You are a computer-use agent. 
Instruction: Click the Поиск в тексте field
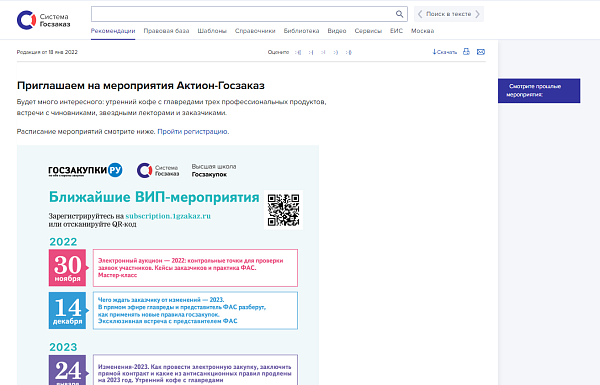point(448,14)
